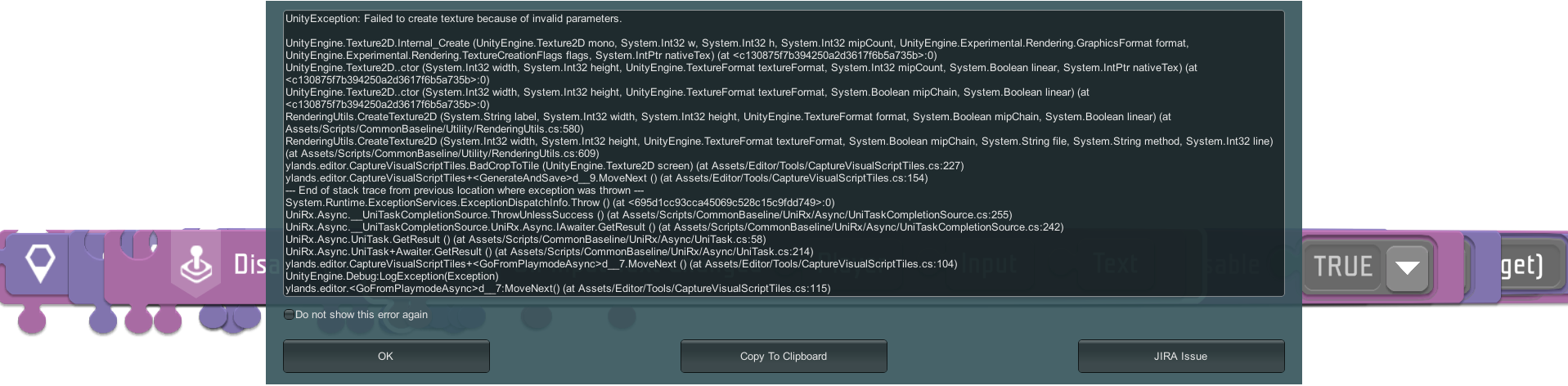This screenshot has height=386, width=1568.
Task: Click the 'UnityEngine.Debug:LogException(Exception)' line
Action: click(x=392, y=276)
